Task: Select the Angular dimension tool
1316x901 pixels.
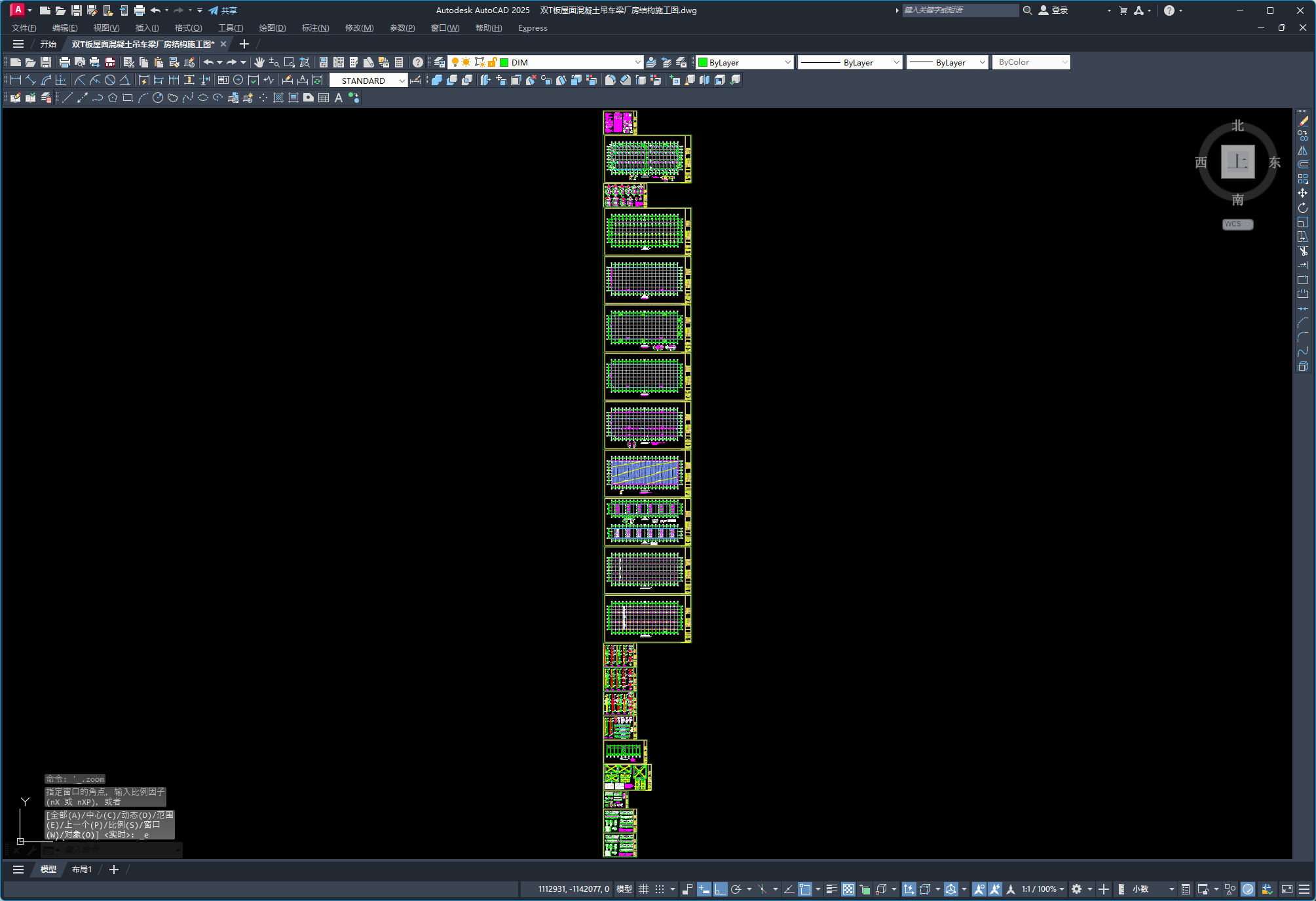Action: (124, 80)
